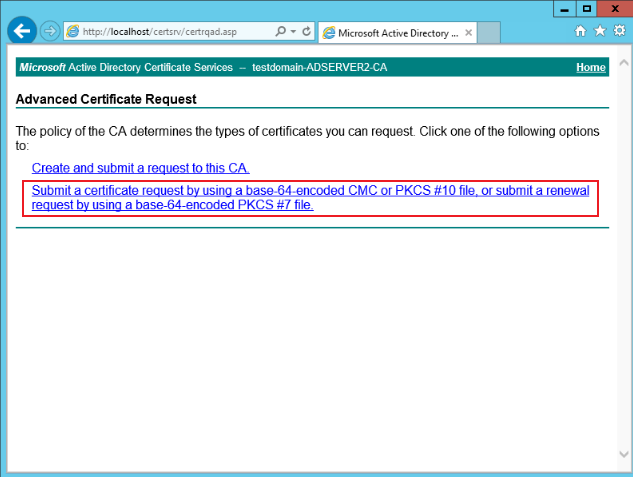633x477 pixels.
Task: Maximize the Internet Explorer window
Action: tap(586, 9)
